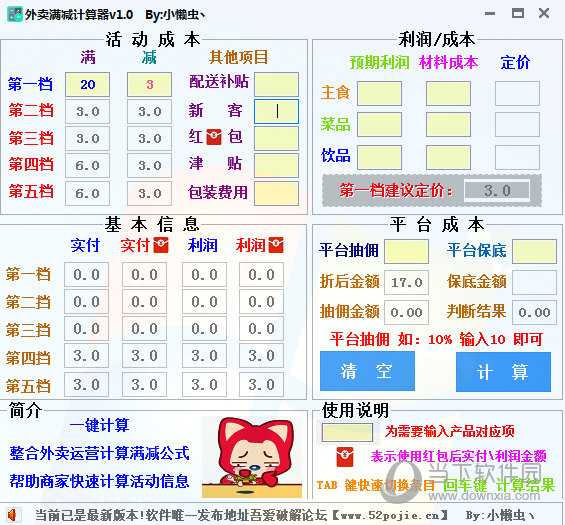Click the 平台保底 input field
The width and height of the screenshot is (565, 525).
(534, 251)
